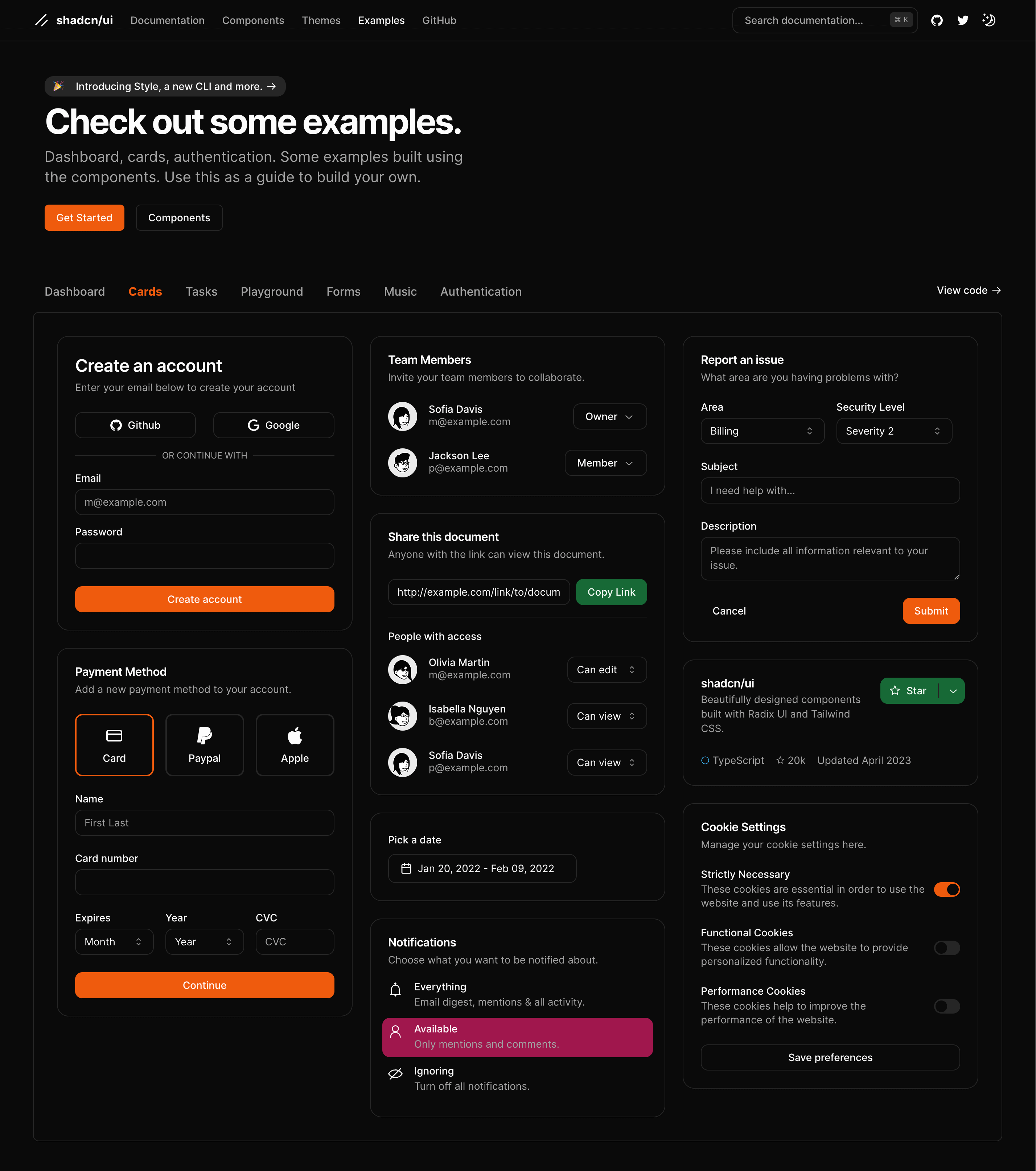The image size is (1036, 1171).
Task: Expand the Security Level Severity 2 select
Action: coord(893,431)
